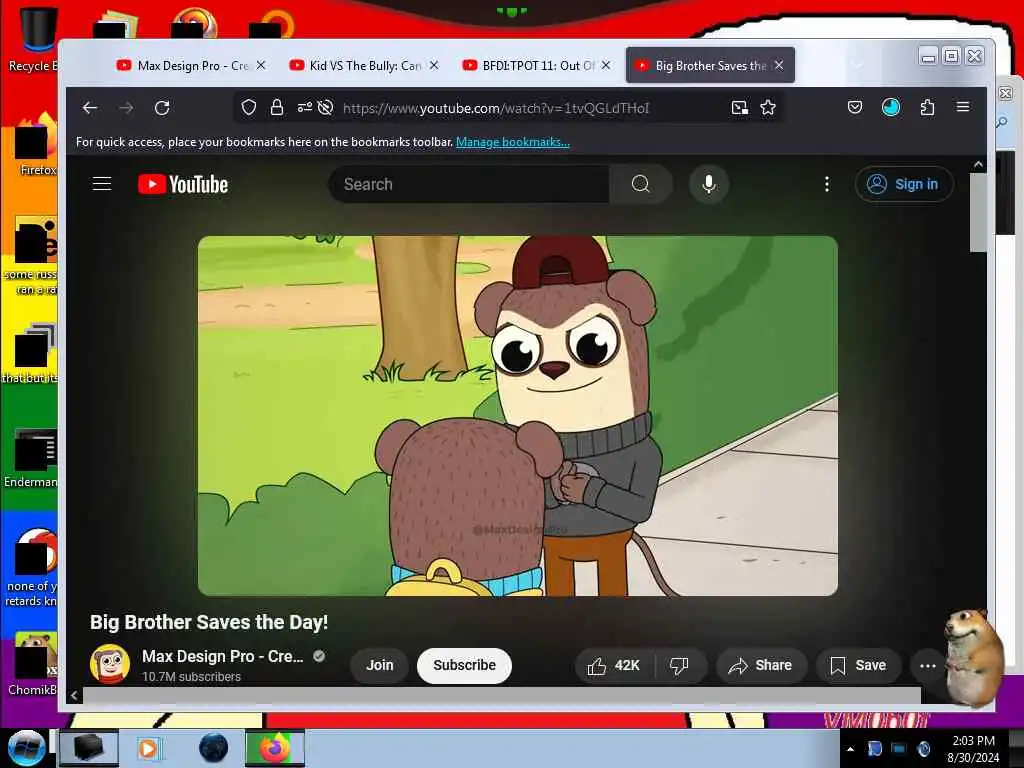Click the 10.7M subscribers text

pyautogui.click(x=191, y=677)
